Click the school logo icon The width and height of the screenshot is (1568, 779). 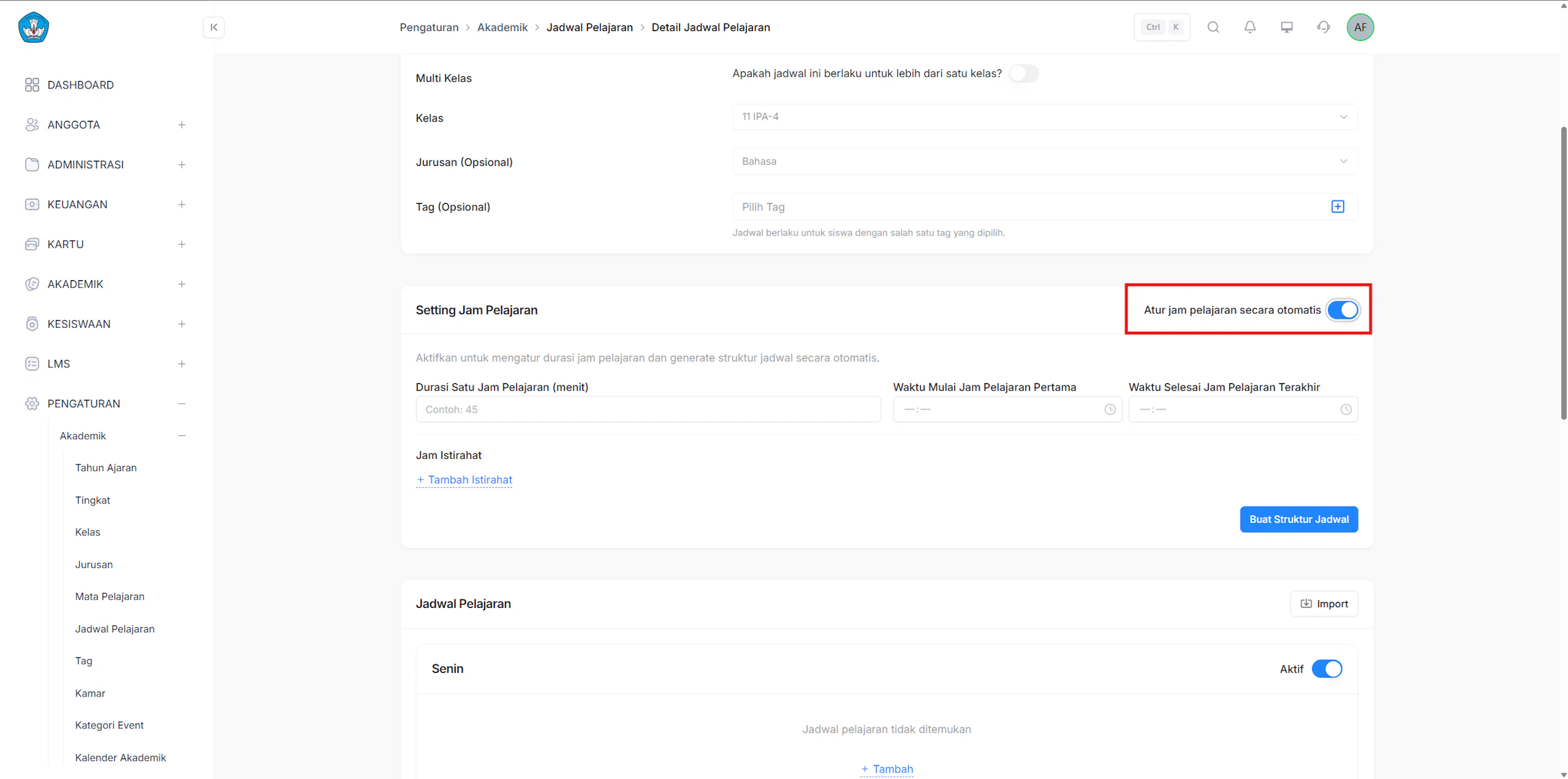tap(33, 27)
